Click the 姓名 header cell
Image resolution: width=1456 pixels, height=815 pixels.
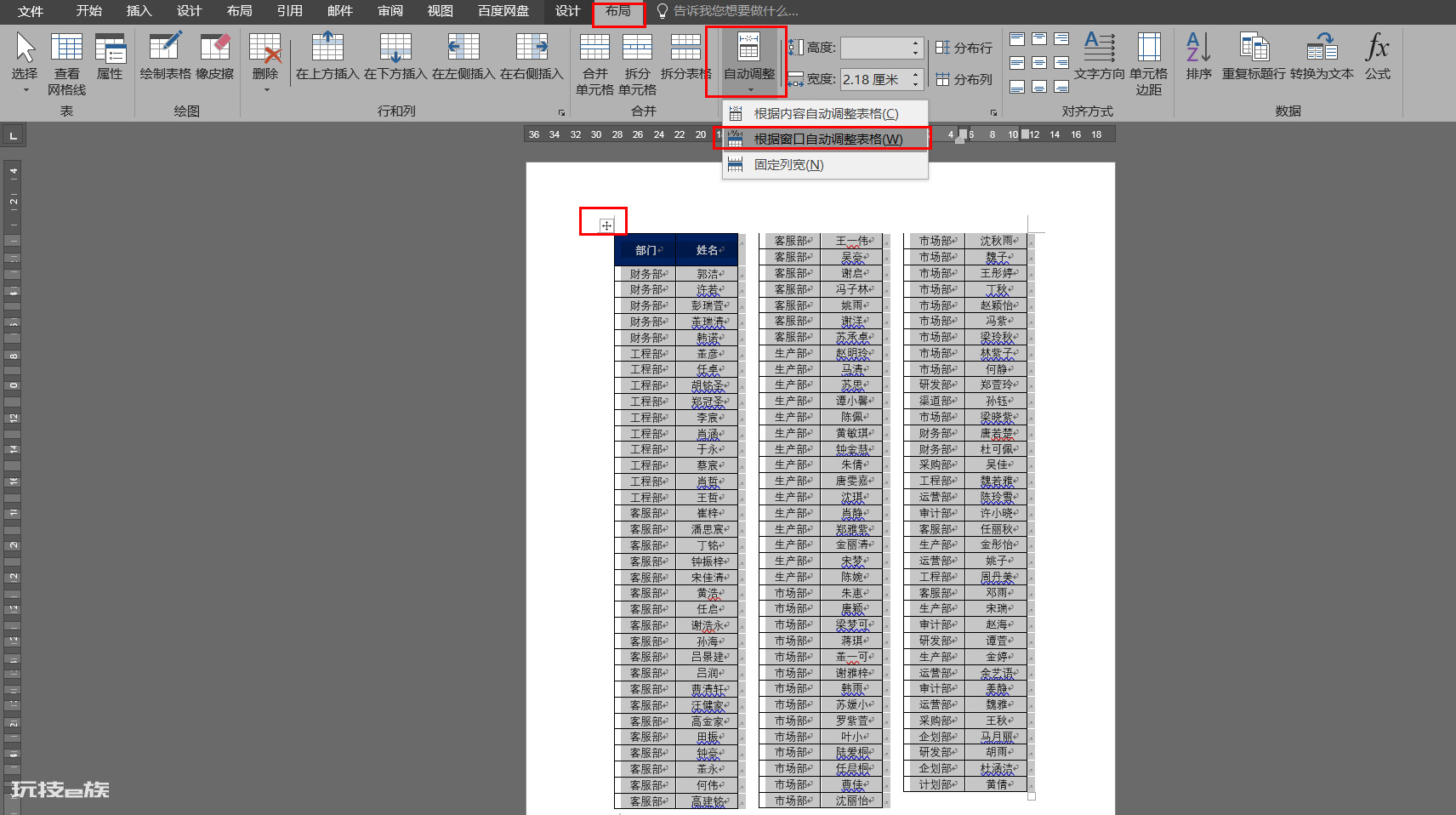pos(707,250)
